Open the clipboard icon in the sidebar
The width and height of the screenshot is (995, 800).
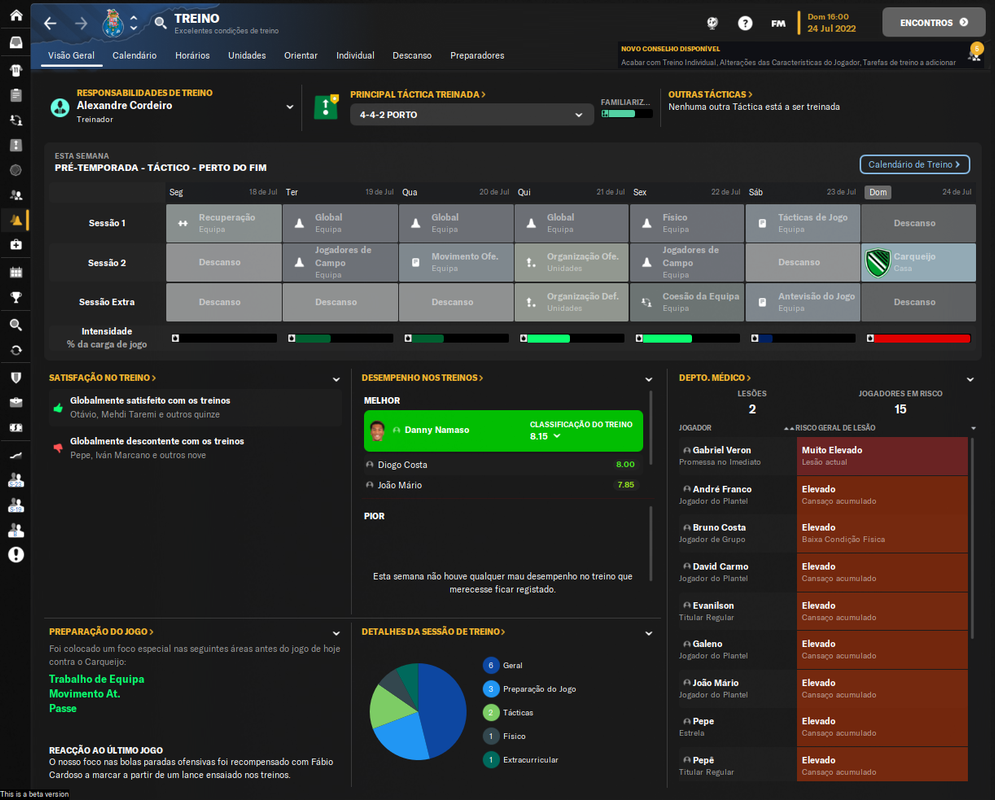[16, 95]
